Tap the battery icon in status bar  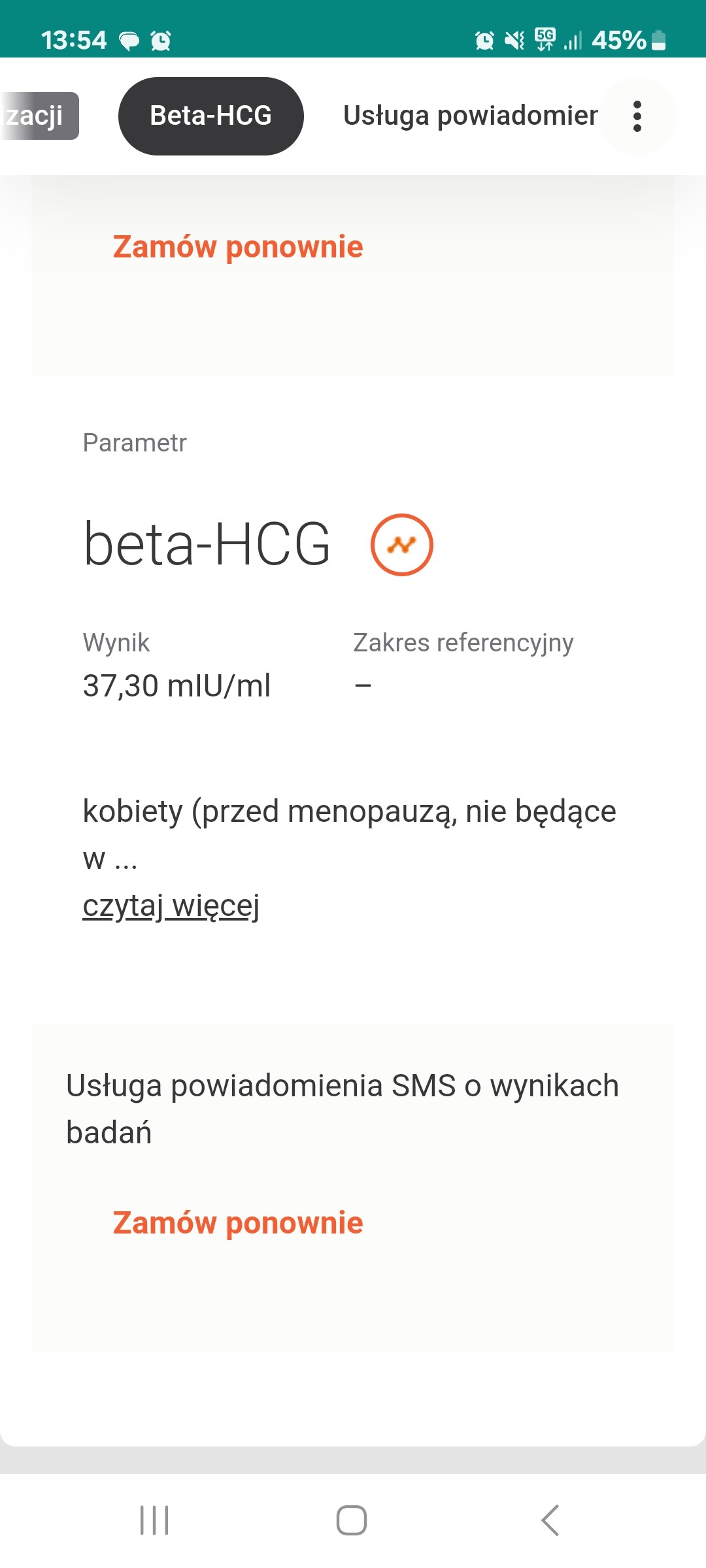659,41
